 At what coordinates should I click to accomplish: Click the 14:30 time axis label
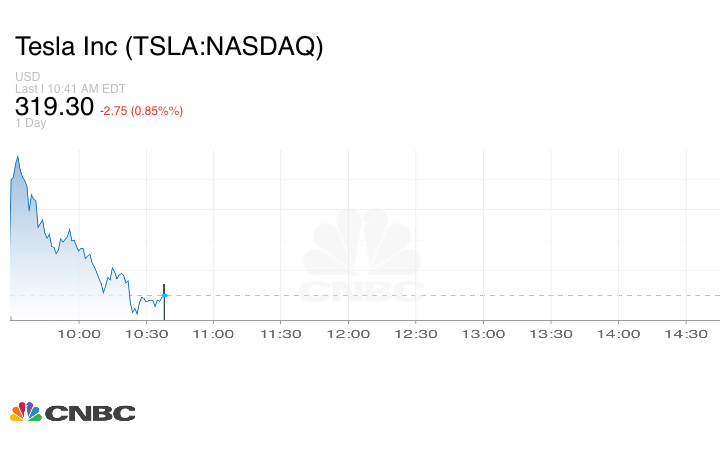click(x=686, y=334)
